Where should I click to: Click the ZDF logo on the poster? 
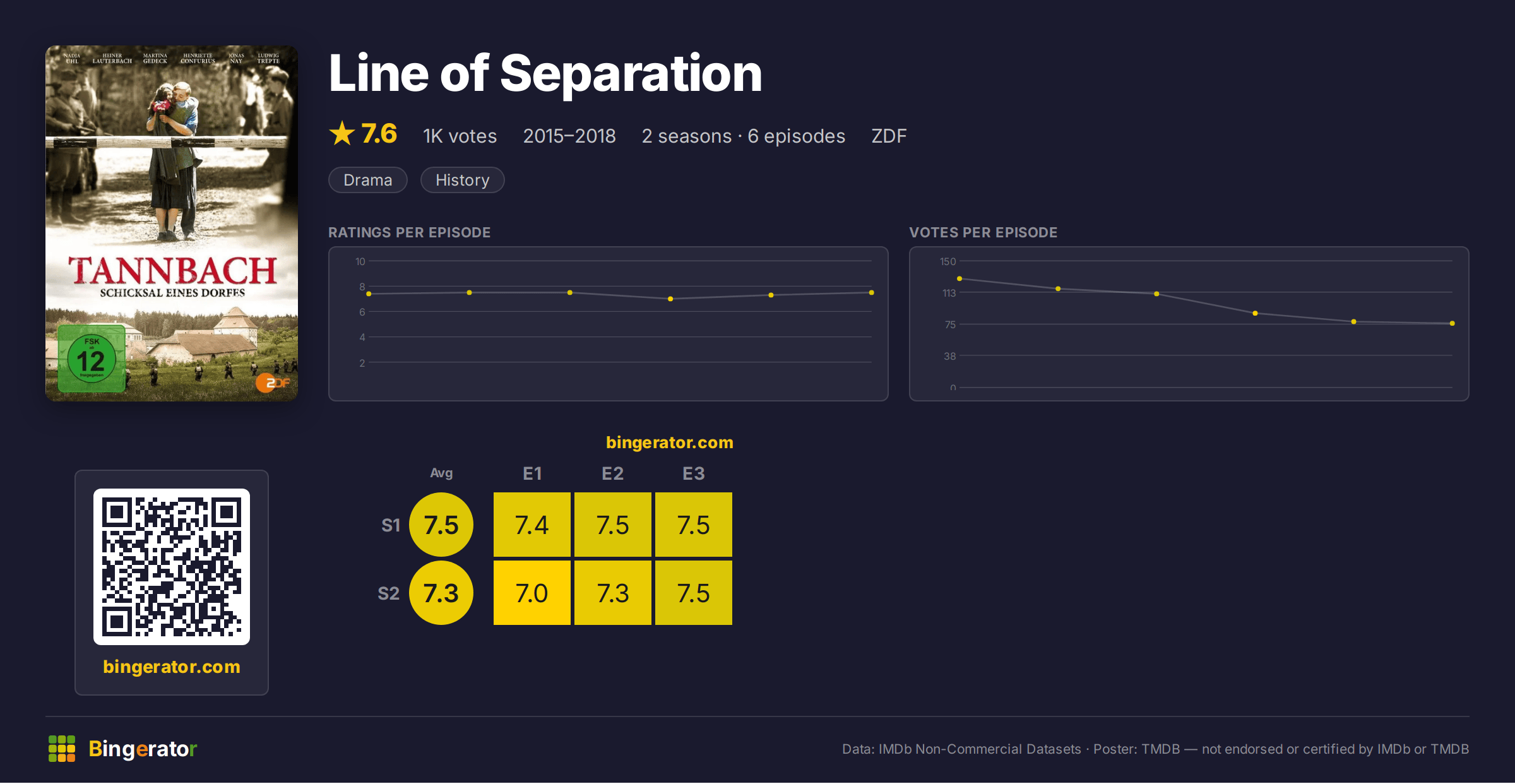coord(273,383)
